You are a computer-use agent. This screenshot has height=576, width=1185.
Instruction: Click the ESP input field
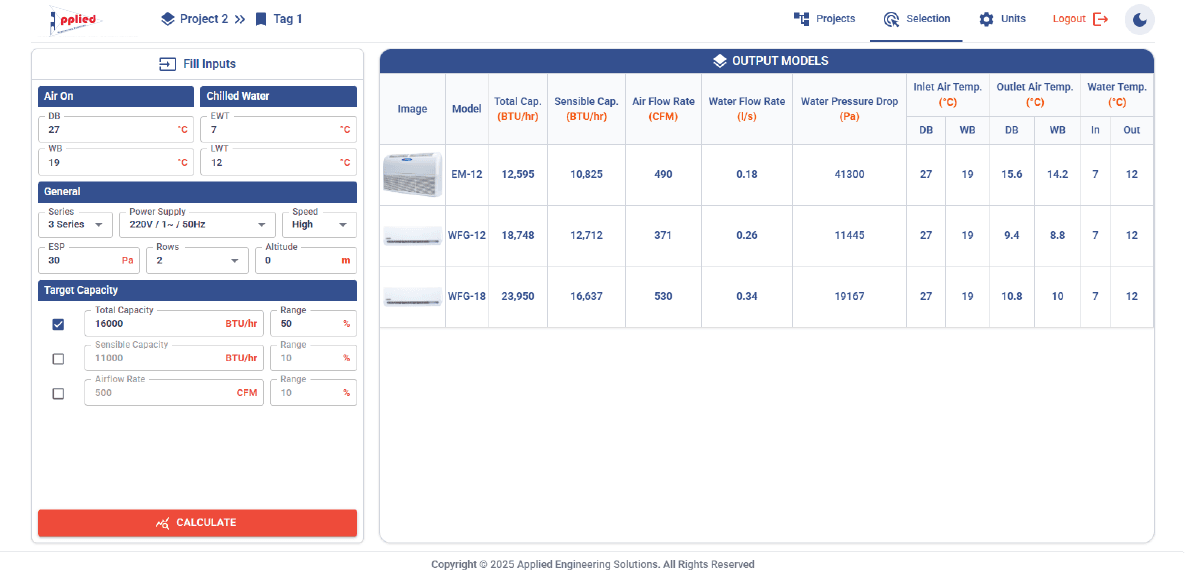(89, 260)
